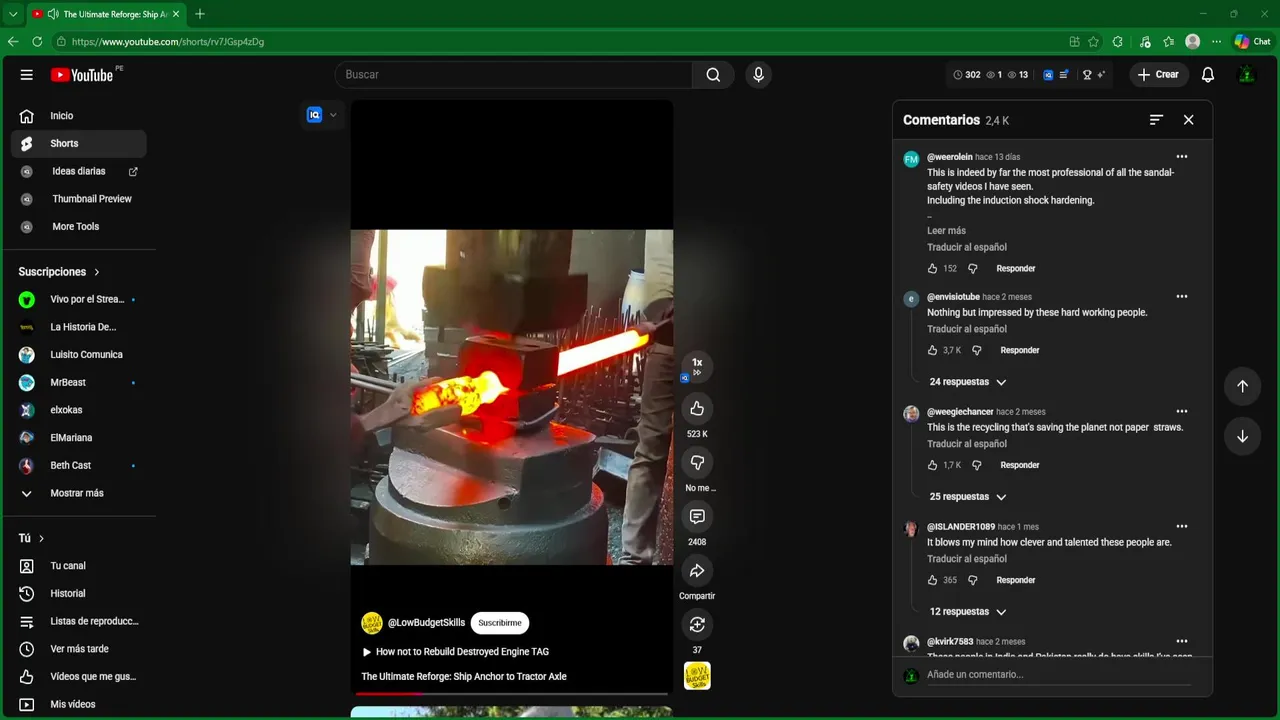This screenshot has height=720, width=1280.
Task: Open options menu for @weegiechancer comment
Action: [x=1182, y=412]
